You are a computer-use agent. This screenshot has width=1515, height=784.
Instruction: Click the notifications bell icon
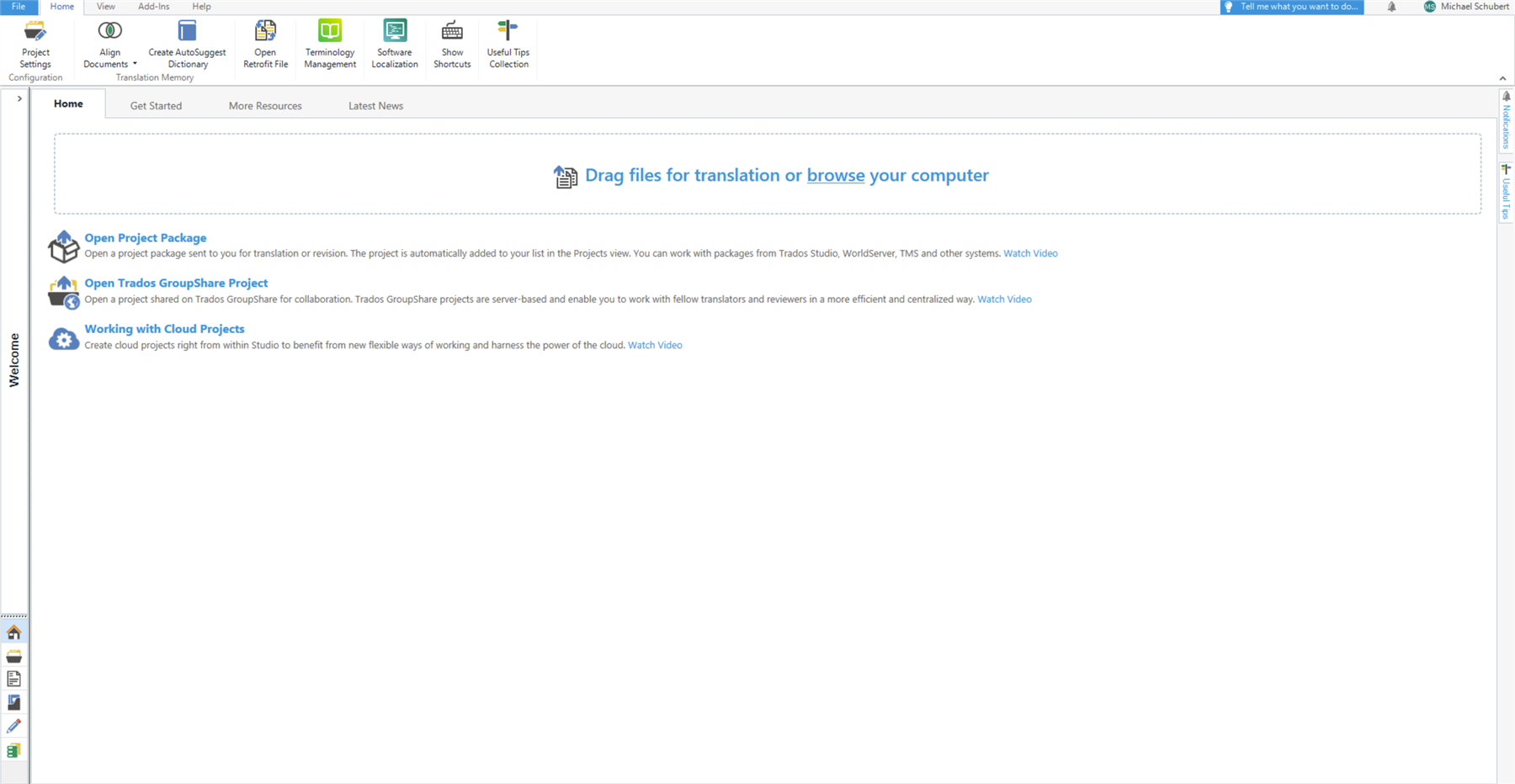coord(1391,7)
